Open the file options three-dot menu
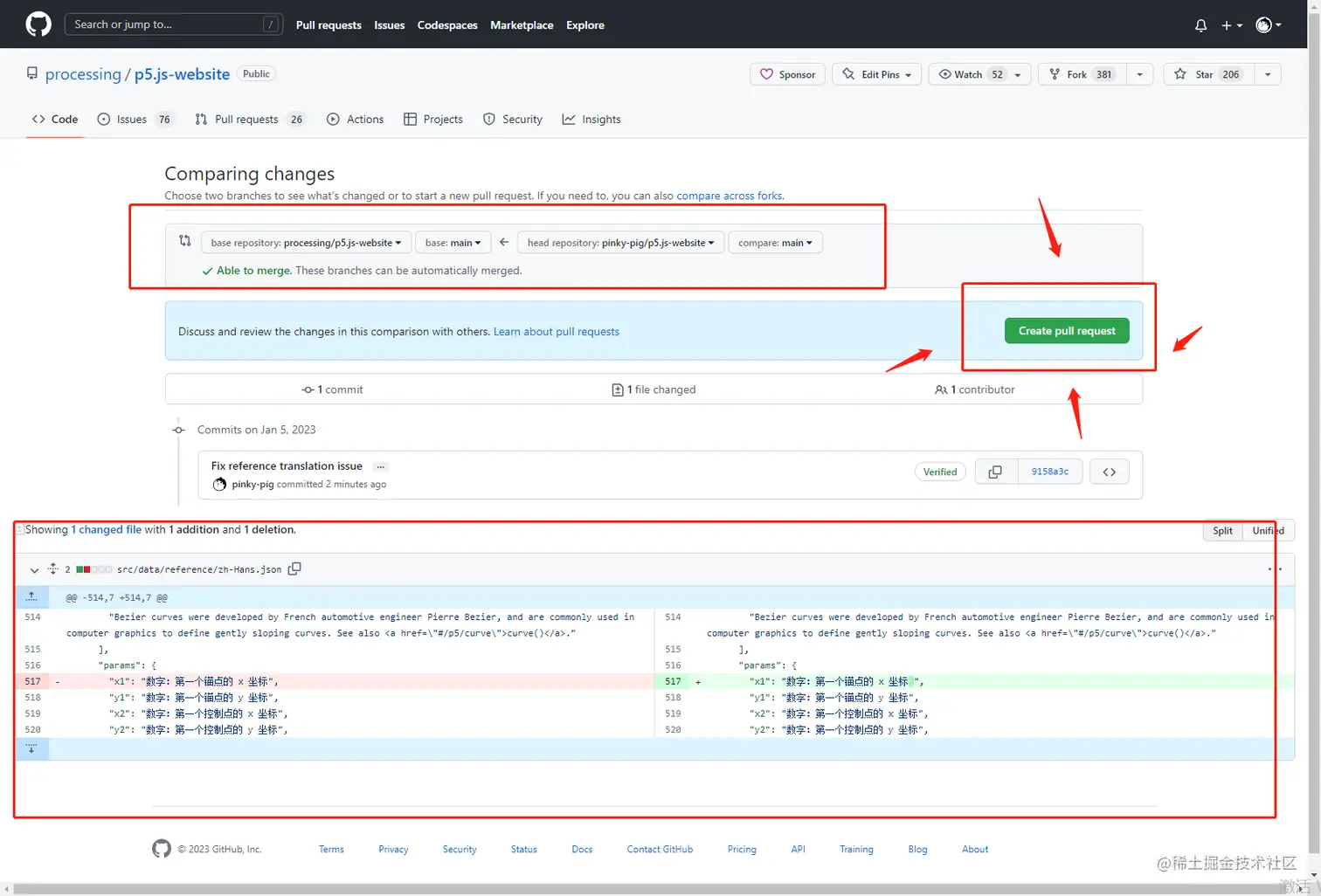Image resolution: width=1321 pixels, height=896 pixels. tap(1275, 569)
